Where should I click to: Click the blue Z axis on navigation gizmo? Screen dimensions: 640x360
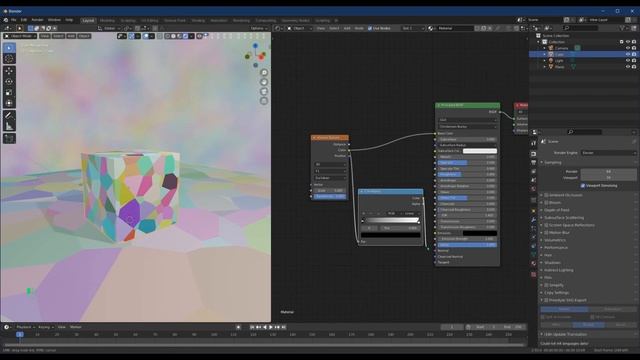pyautogui.click(x=256, y=46)
